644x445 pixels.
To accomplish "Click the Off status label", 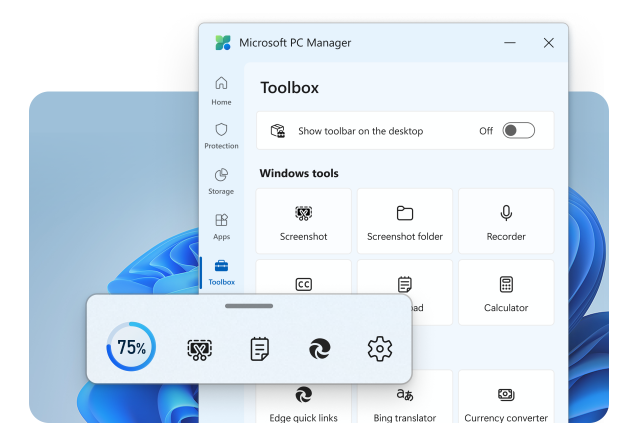I will pos(486,131).
